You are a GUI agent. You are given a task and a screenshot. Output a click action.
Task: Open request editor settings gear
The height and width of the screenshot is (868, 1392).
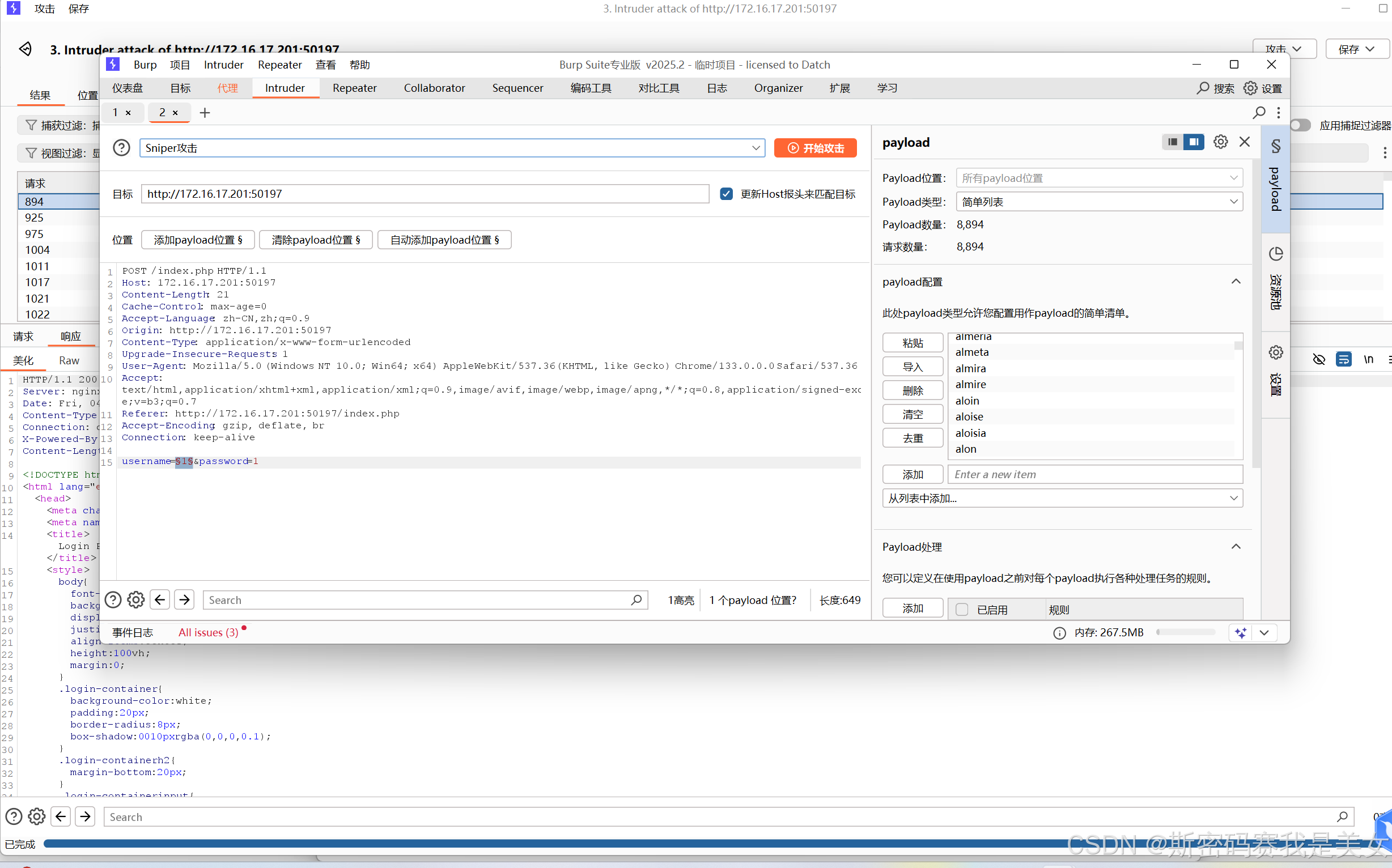tap(136, 600)
